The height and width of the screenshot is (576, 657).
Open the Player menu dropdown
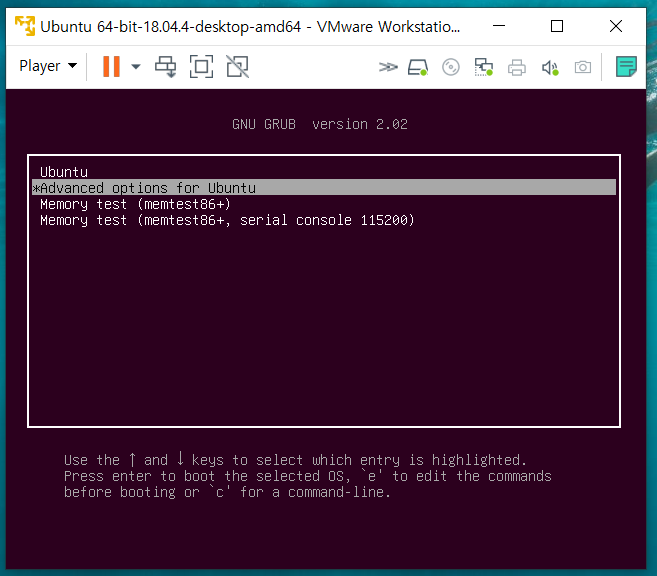tap(48, 66)
